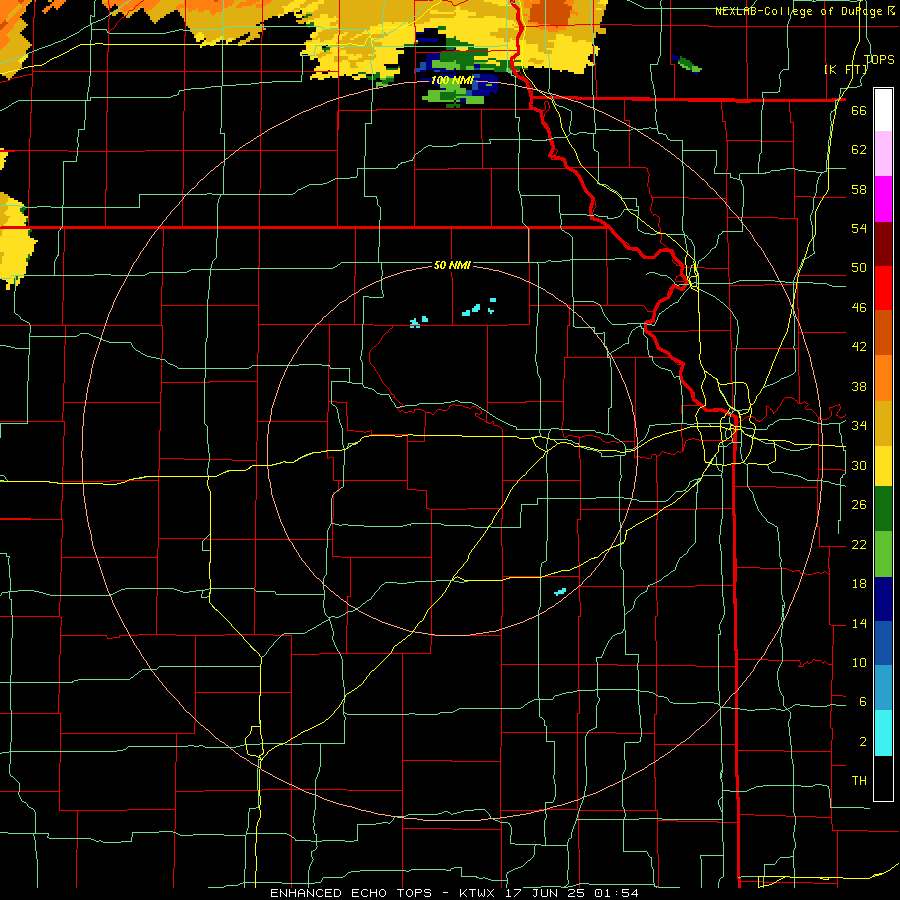
Task: Click the '26' legend value
Action: pyautogui.click(x=859, y=505)
